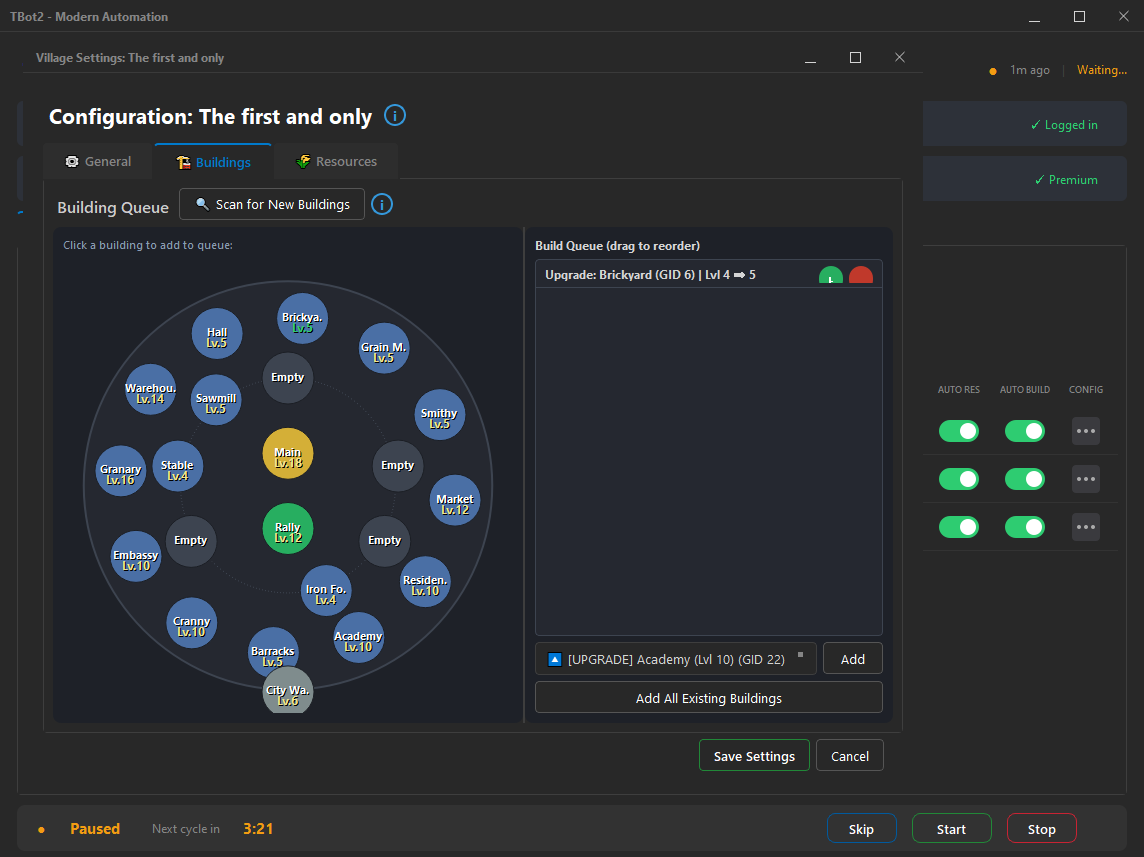The image size is (1144, 857).
Task: Switch to the Resources tab
Action: point(335,162)
